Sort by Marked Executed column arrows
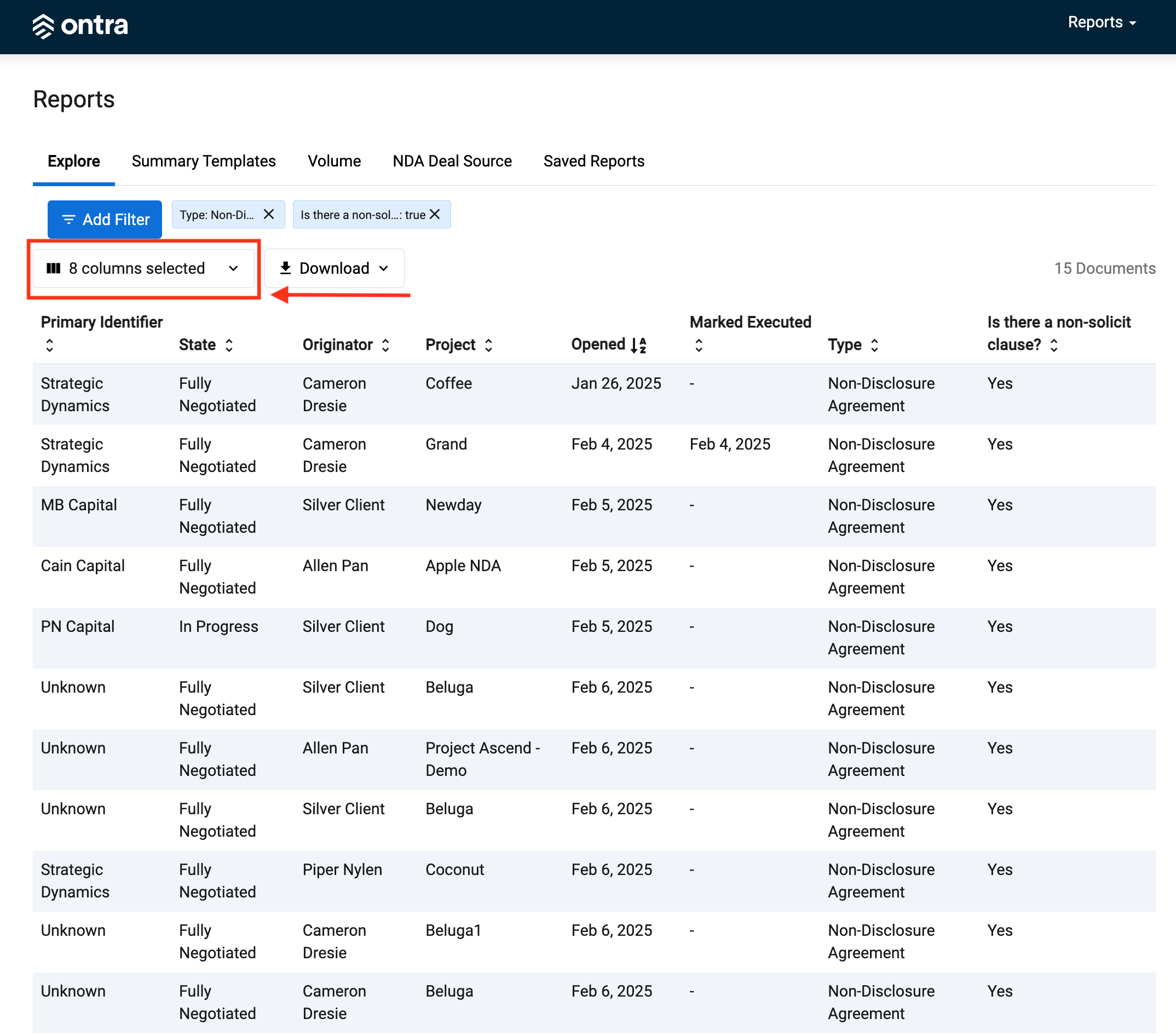This screenshot has height=1036, width=1176. [x=699, y=346]
